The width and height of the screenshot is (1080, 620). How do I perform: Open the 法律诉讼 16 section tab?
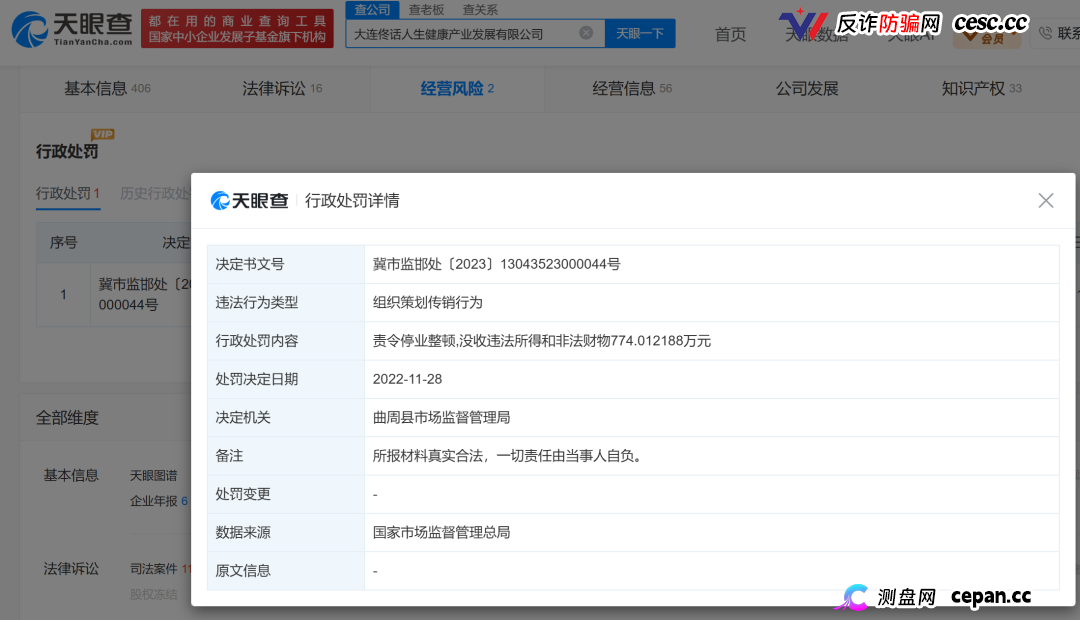coord(282,88)
